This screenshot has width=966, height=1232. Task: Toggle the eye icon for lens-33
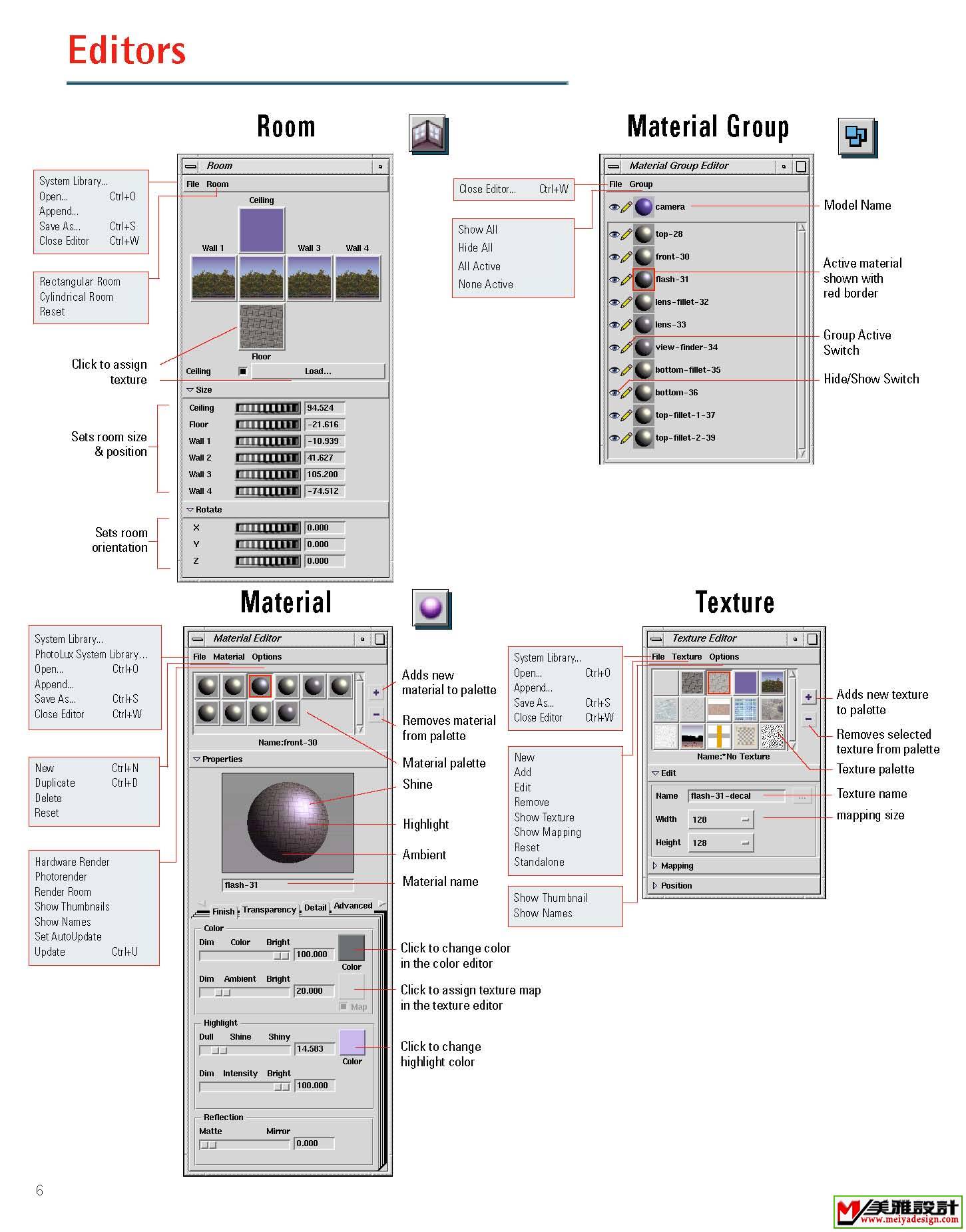[x=614, y=325]
